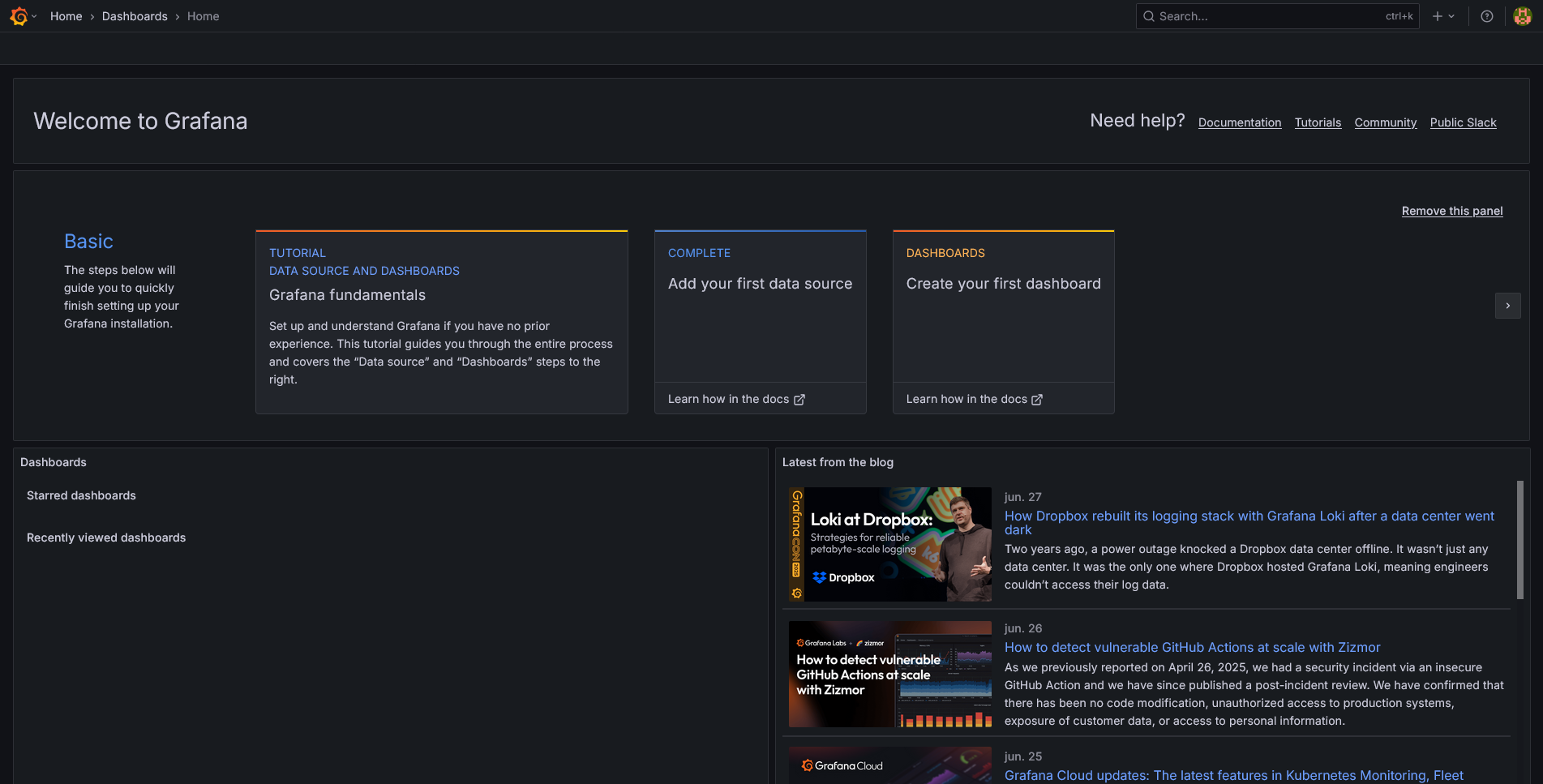Image resolution: width=1543 pixels, height=784 pixels.
Task: Click the right arrow on the Basic panel carousel
Action: (x=1507, y=306)
